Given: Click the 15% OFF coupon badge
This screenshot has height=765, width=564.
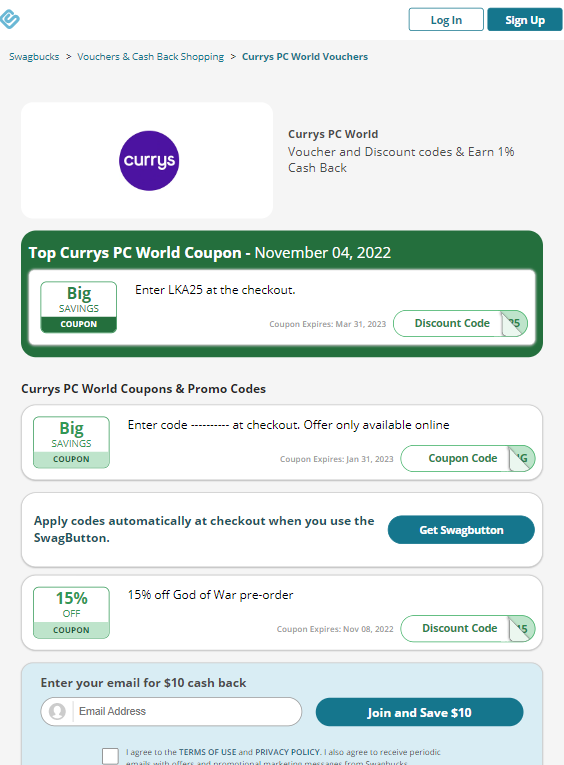Looking at the screenshot, I should coord(71,612).
